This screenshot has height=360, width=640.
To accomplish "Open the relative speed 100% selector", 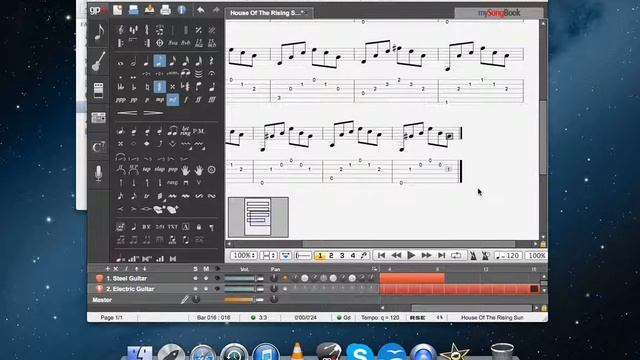I will click(536, 256).
